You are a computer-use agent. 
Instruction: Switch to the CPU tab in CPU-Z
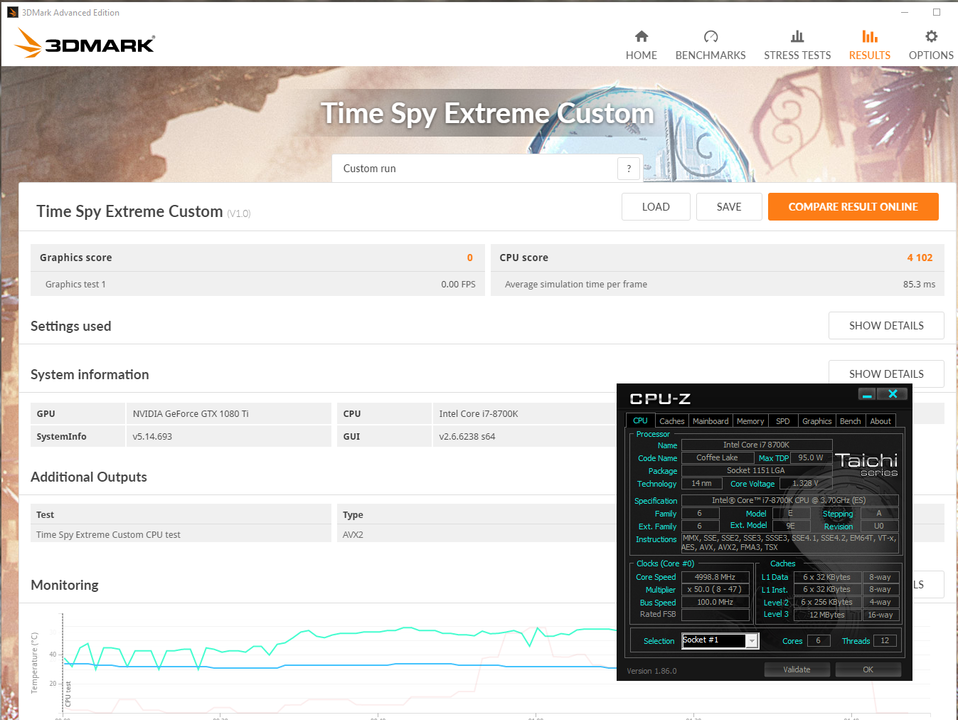click(640, 421)
